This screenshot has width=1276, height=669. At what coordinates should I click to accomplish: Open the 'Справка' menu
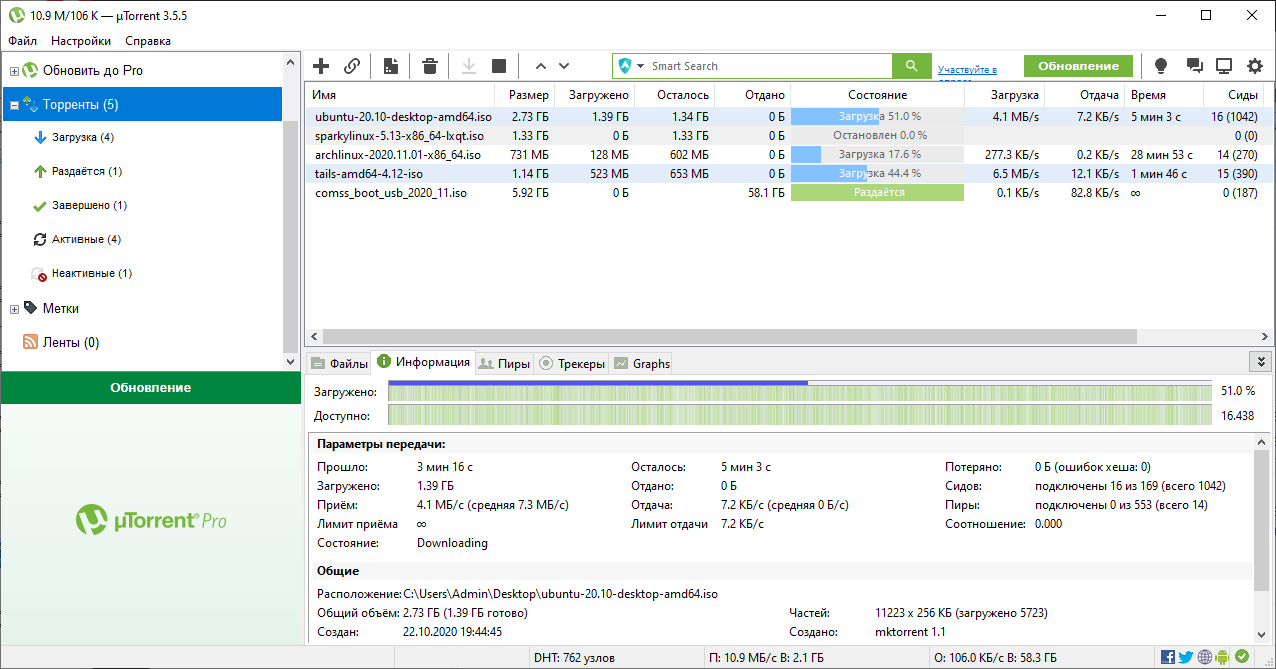(148, 41)
